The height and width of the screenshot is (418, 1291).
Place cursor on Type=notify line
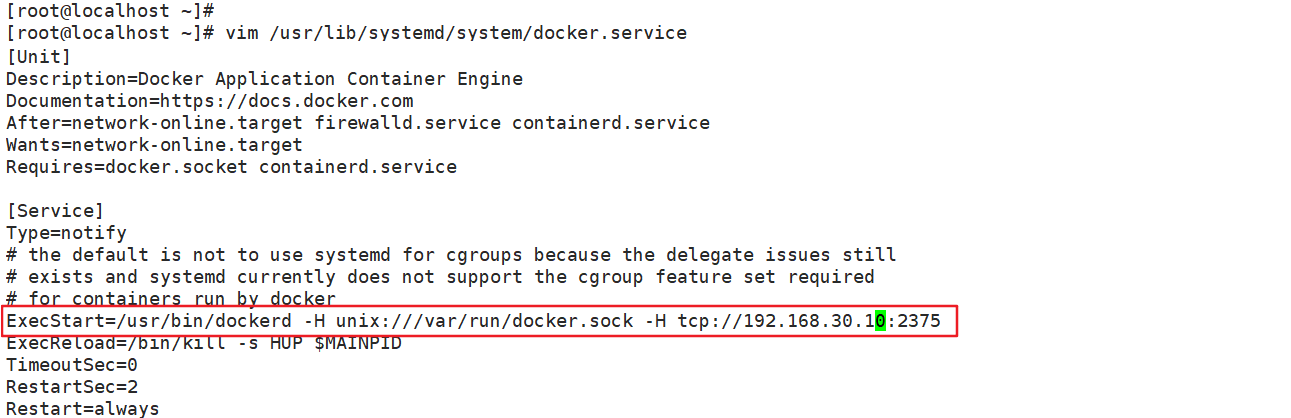[66, 233]
